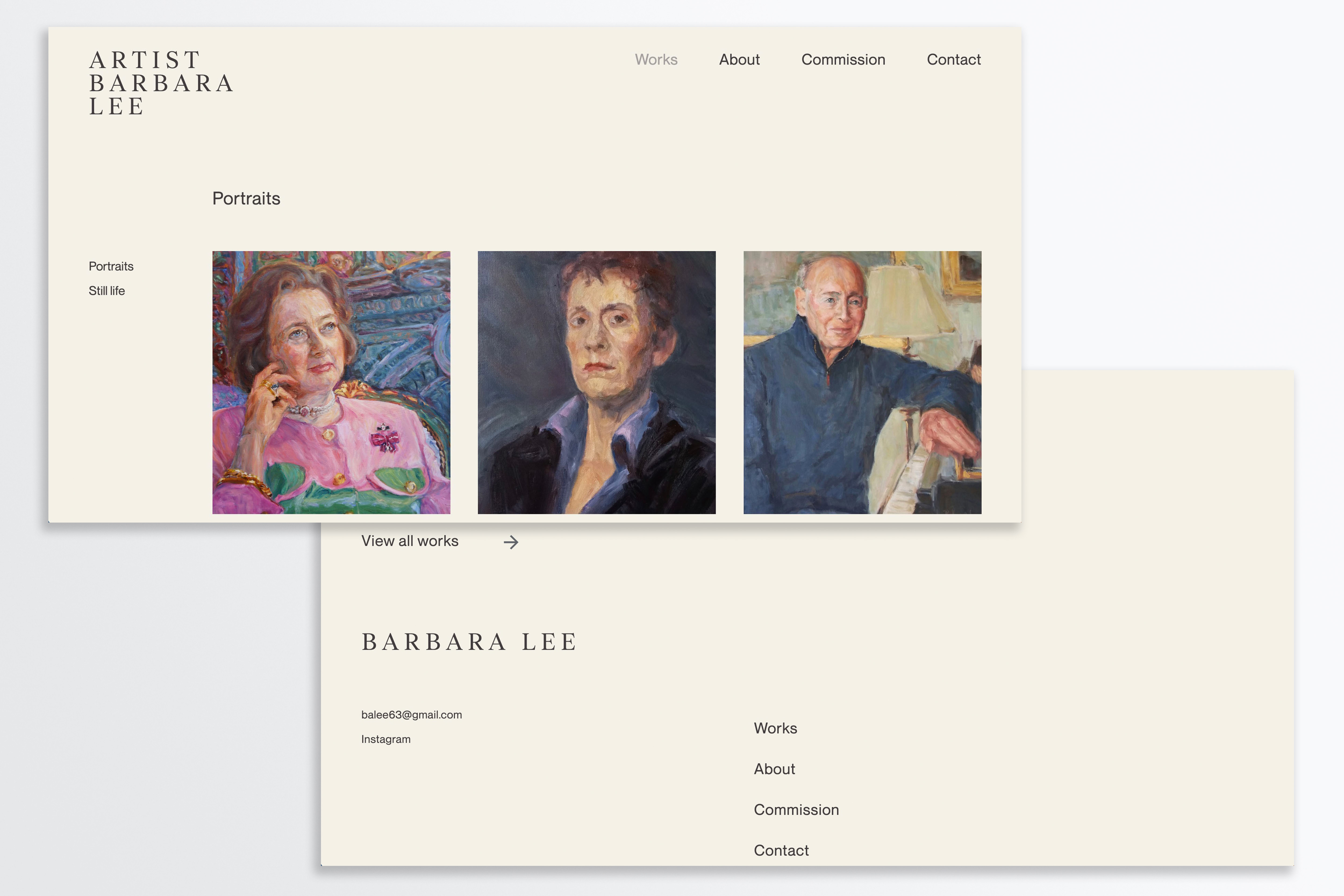Viewport: 1344px width, 896px height.
Task: Open the About page from top navigation
Action: (739, 59)
